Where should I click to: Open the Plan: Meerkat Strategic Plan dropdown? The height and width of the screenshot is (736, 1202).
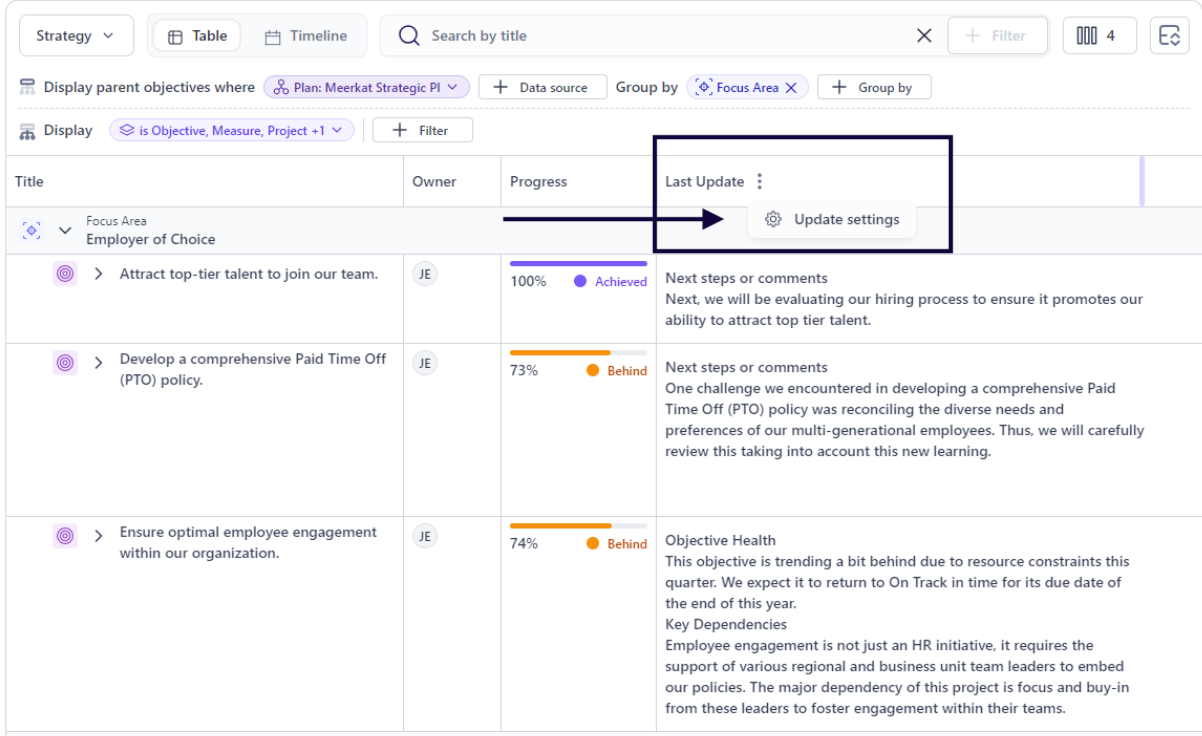[x=366, y=88]
